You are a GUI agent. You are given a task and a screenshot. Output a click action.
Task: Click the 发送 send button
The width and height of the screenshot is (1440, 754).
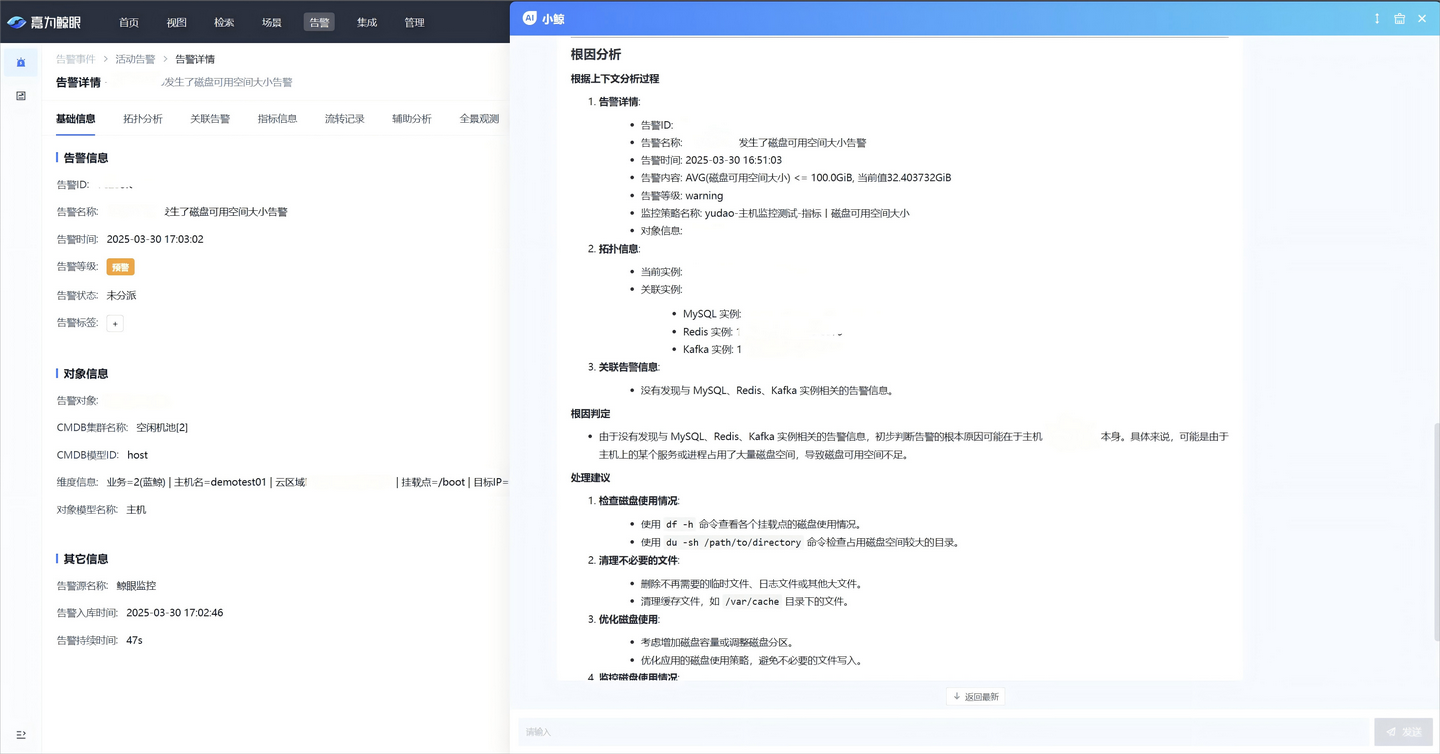tap(1403, 732)
